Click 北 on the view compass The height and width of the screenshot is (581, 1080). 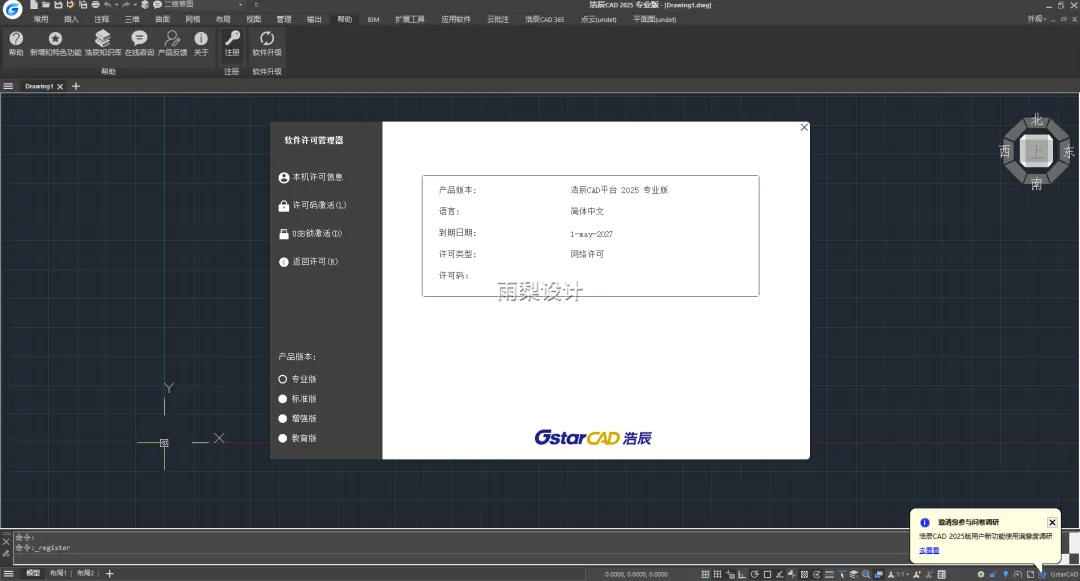tap(1037, 120)
